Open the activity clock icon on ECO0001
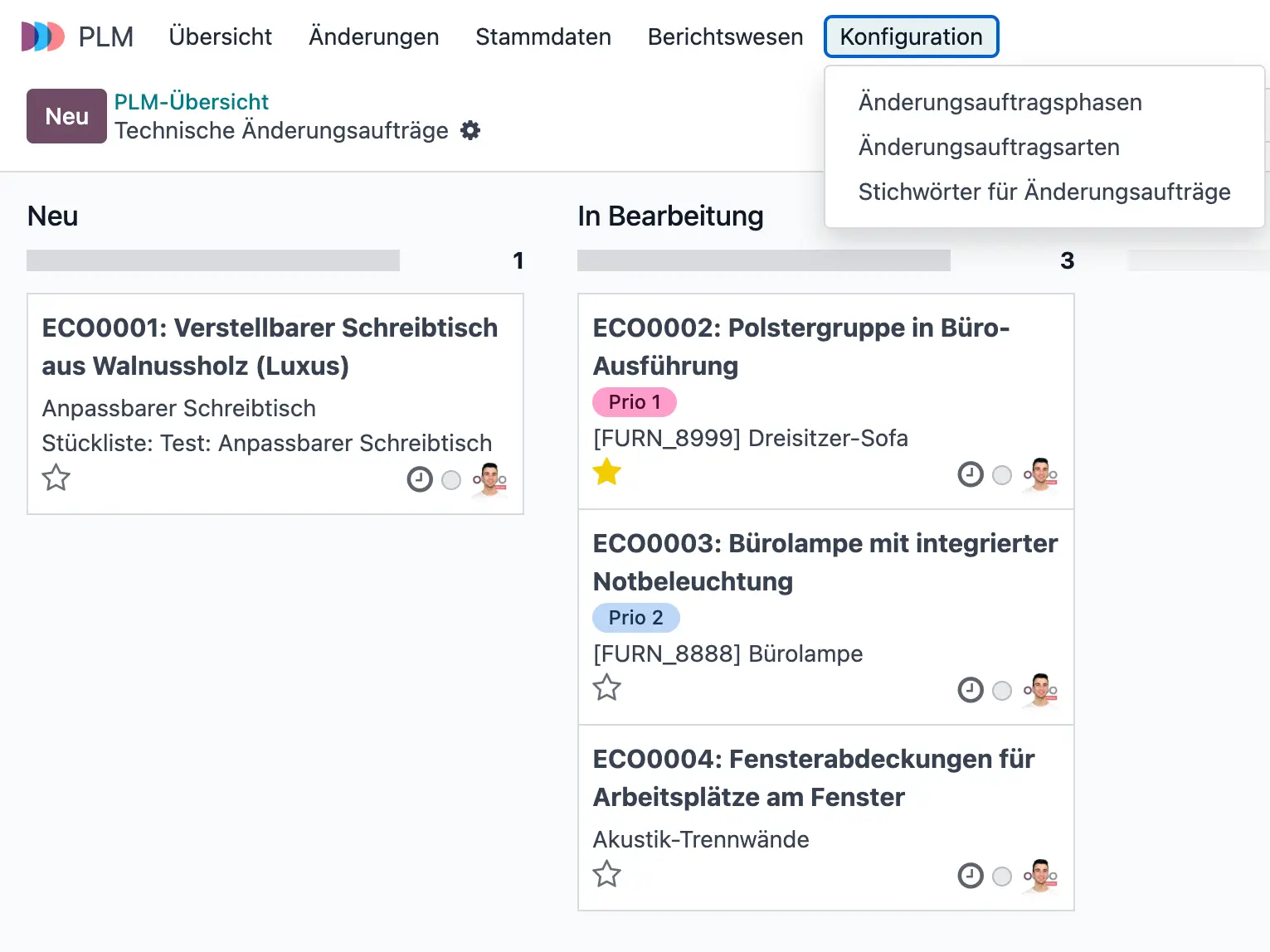 pyautogui.click(x=419, y=478)
